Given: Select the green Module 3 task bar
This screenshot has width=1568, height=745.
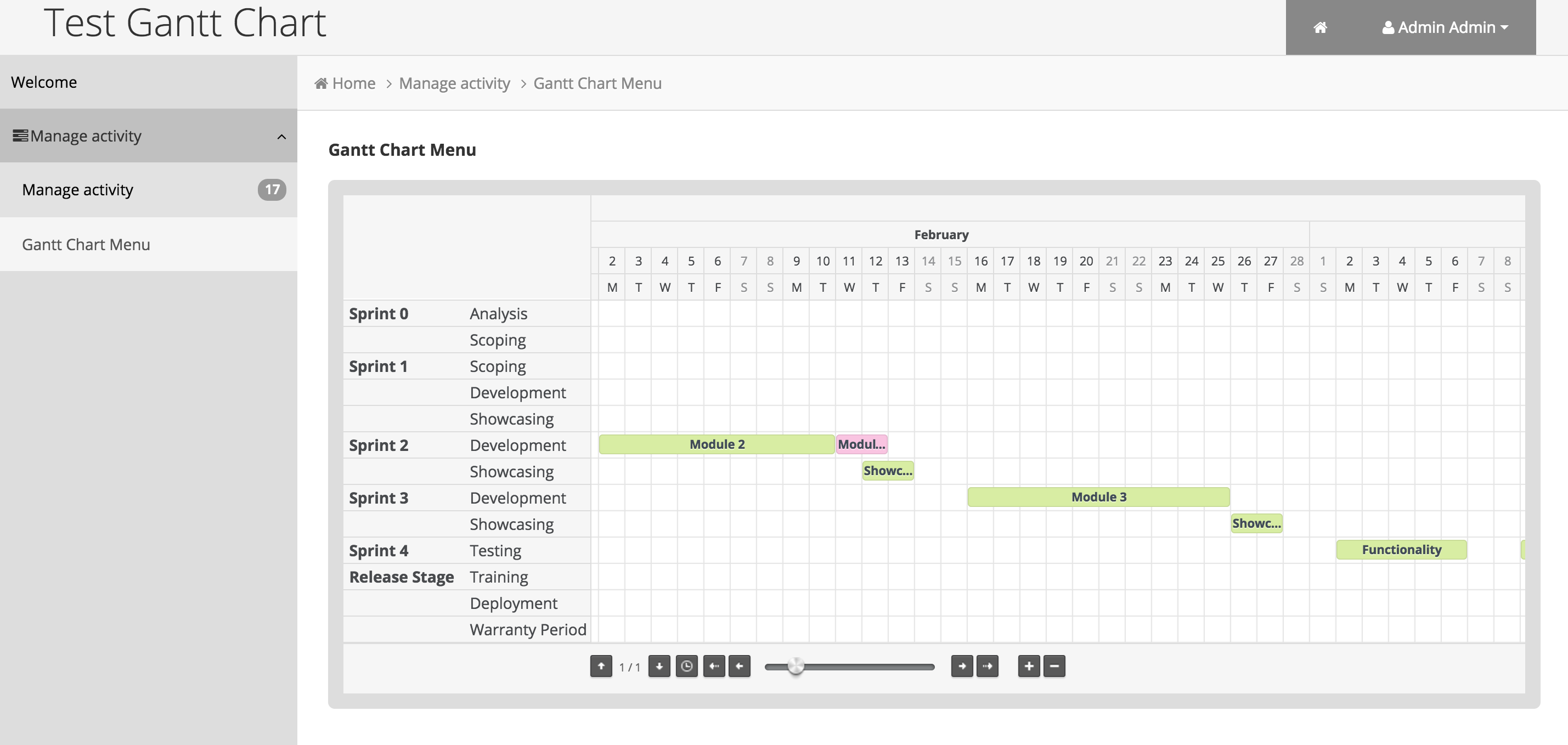Looking at the screenshot, I should tap(1098, 497).
